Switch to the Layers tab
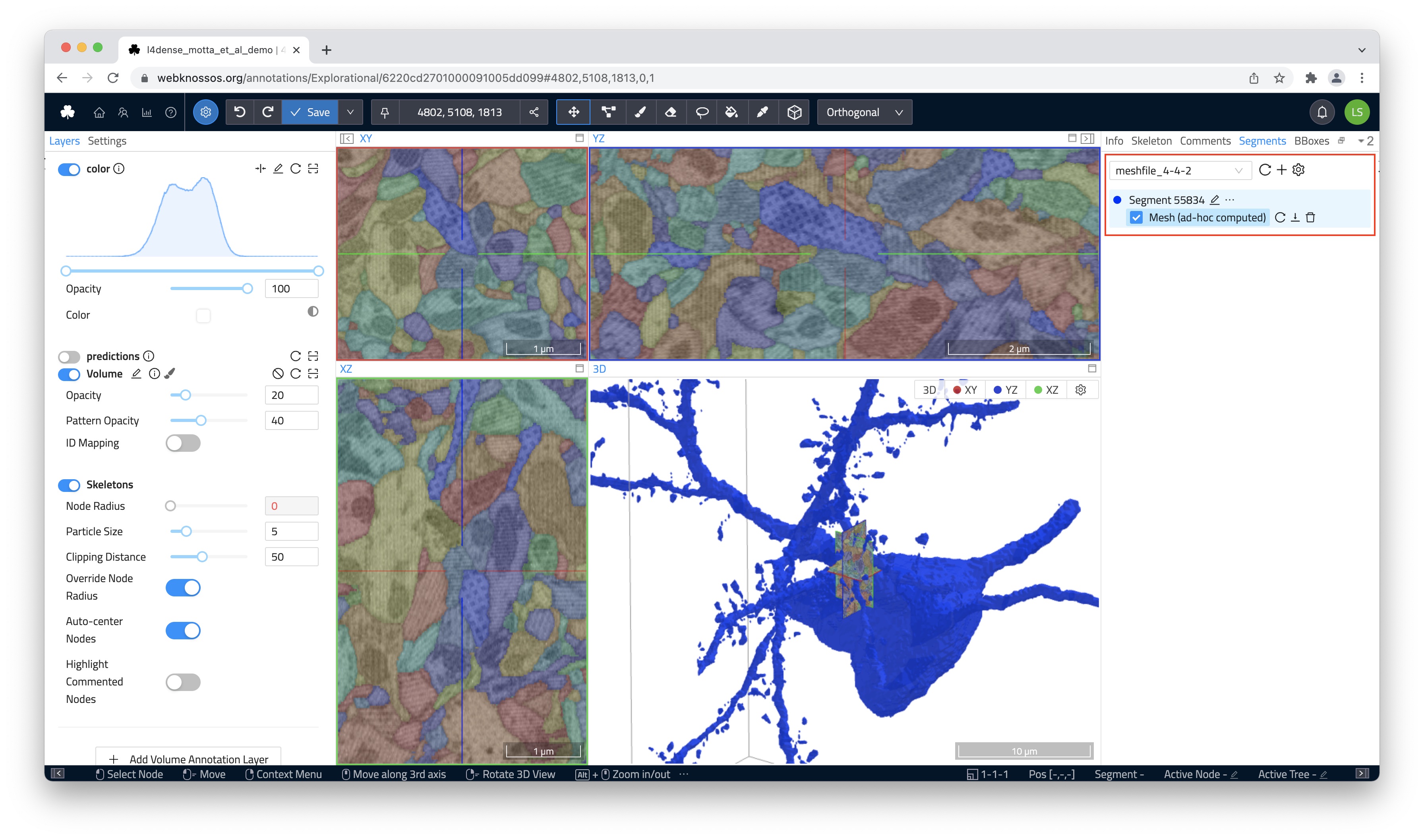Image resolution: width=1424 pixels, height=840 pixels. [x=64, y=141]
